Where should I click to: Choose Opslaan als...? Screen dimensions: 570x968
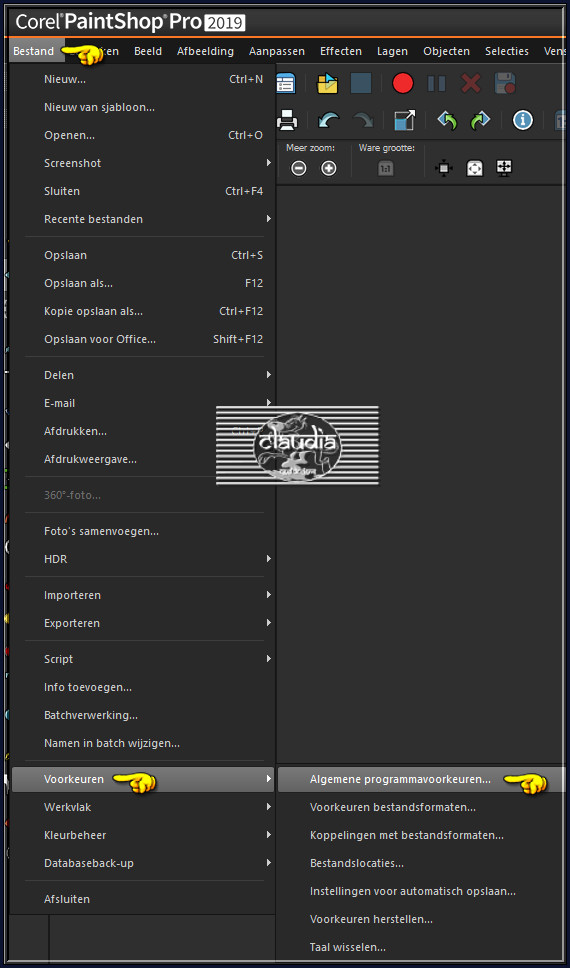pyautogui.click(x=144, y=283)
